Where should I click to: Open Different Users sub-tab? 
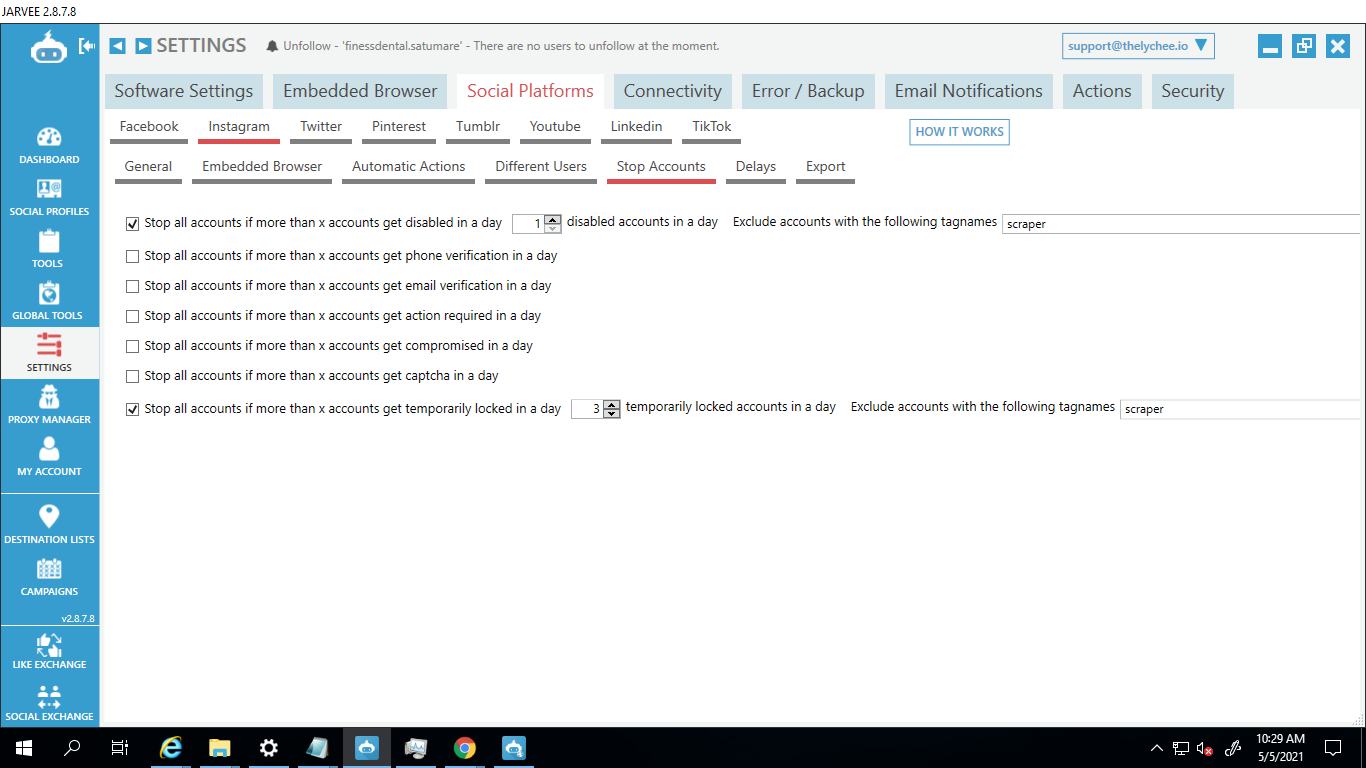pos(541,168)
